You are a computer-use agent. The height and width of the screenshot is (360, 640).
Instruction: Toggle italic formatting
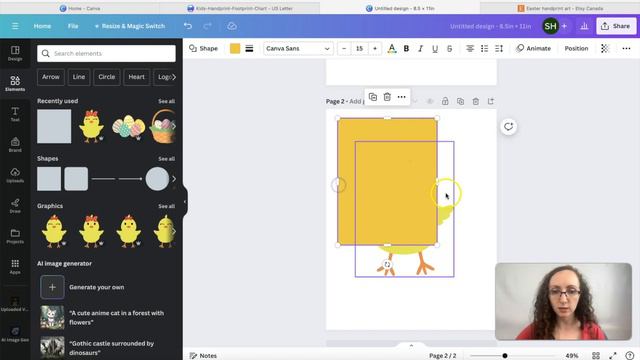420,49
